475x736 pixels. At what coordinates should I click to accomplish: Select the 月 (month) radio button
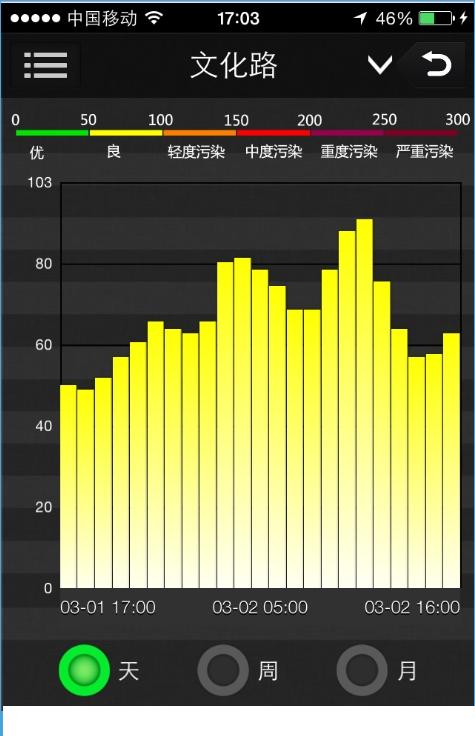point(362,670)
